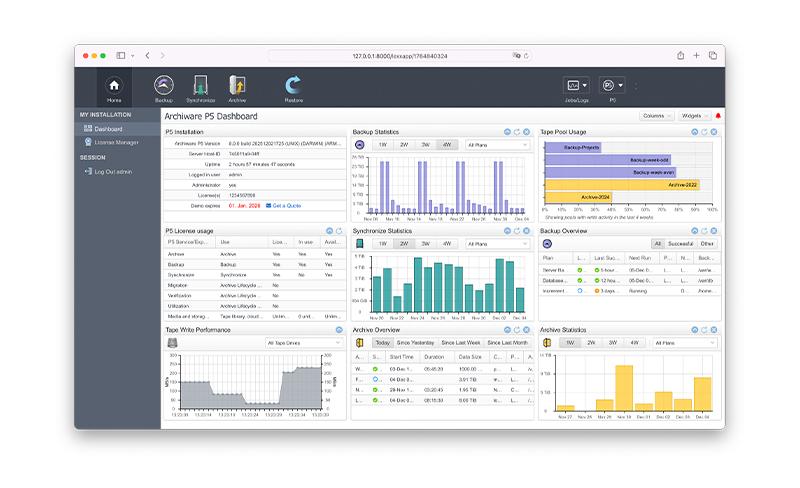800x488 pixels.
Task: Open the Restore module
Action: click(x=293, y=88)
